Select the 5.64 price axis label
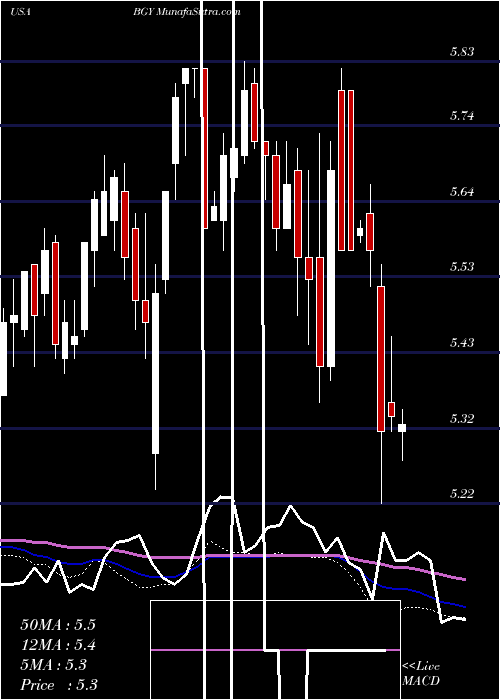Image resolution: width=500 pixels, height=700 pixels. pyautogui.click(x=462, y=192)
